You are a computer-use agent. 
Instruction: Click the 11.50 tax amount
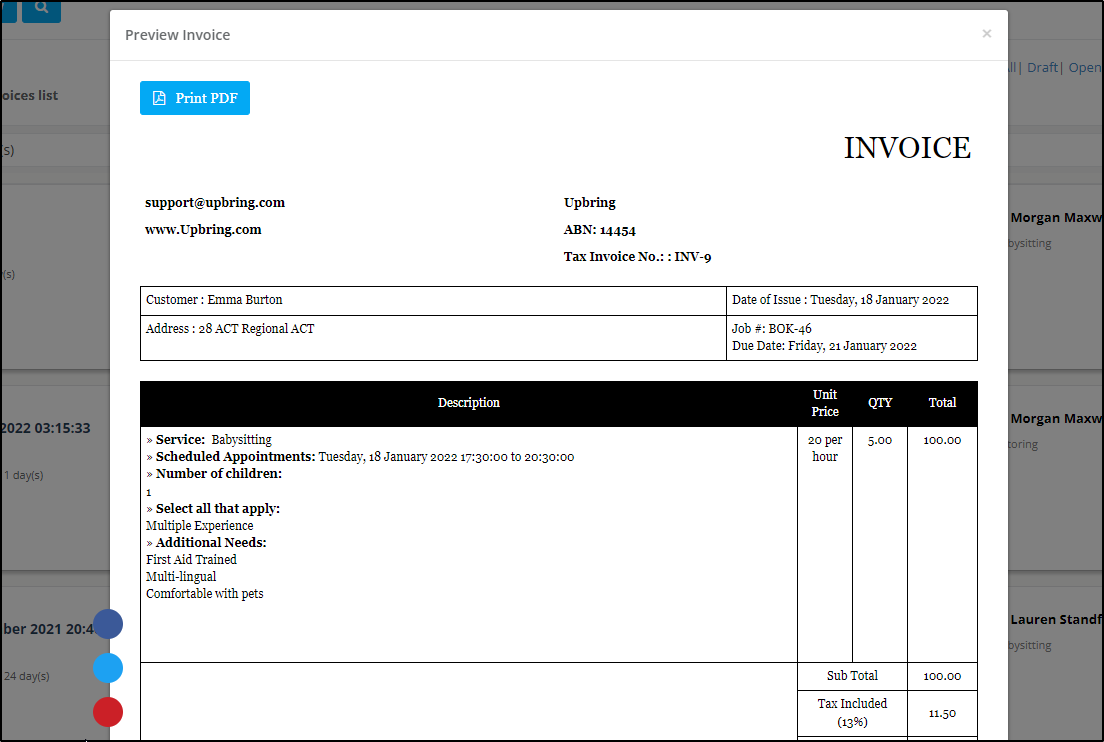tap(942, 714)
